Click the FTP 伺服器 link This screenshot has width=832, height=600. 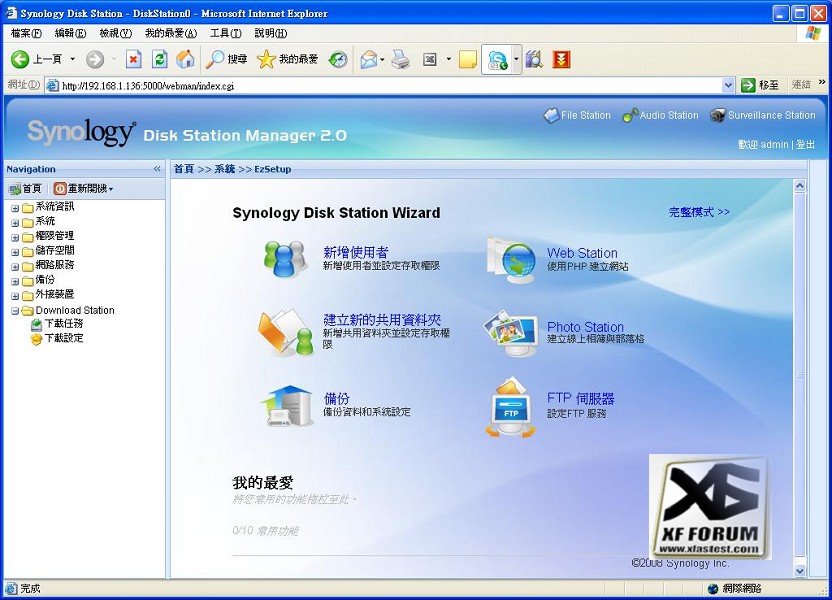pyautogui.click(x=580, y=398)
